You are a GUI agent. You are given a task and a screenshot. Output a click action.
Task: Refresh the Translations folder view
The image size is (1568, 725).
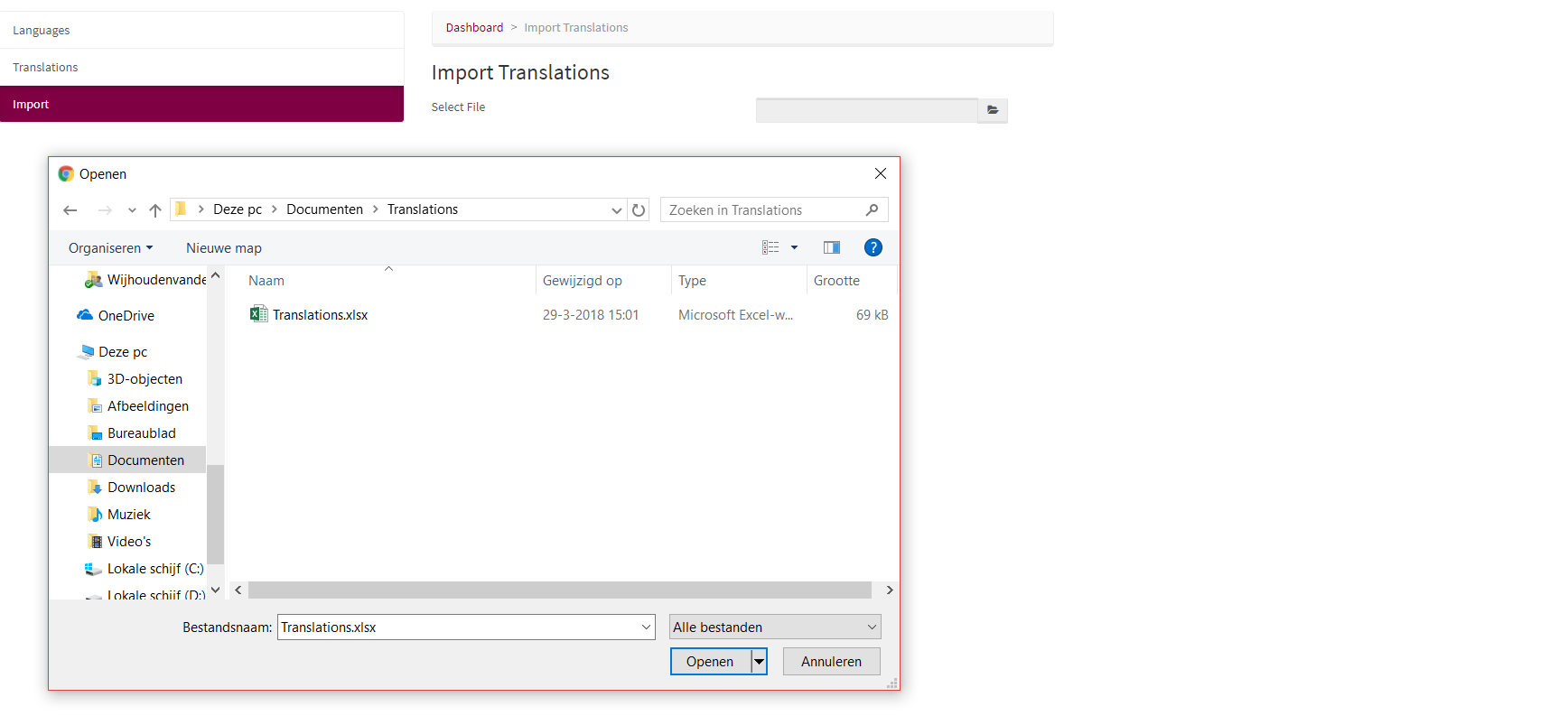pos(639,210)
